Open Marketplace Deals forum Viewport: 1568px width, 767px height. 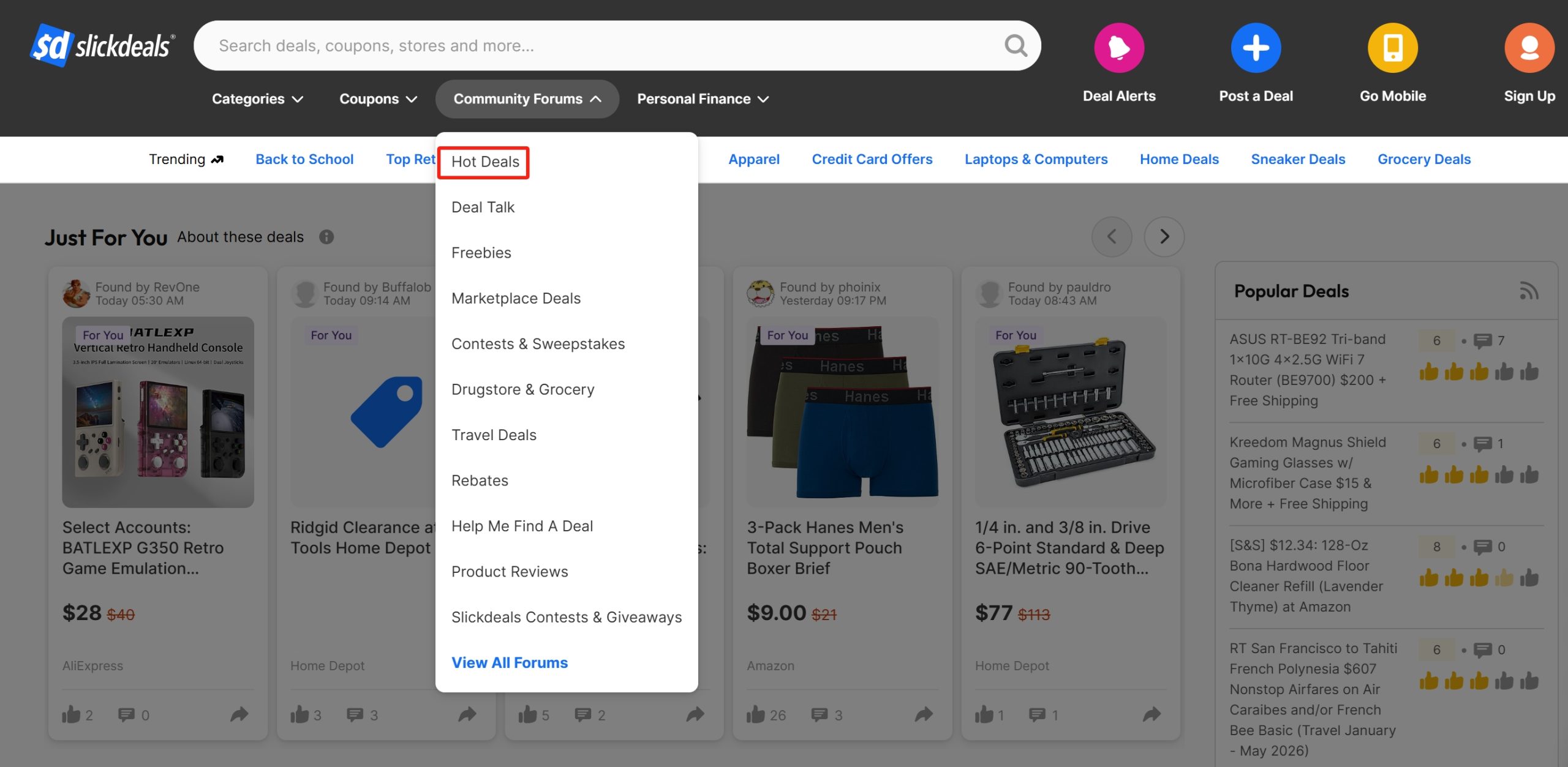pyautogui.click(x=516, y=298)
